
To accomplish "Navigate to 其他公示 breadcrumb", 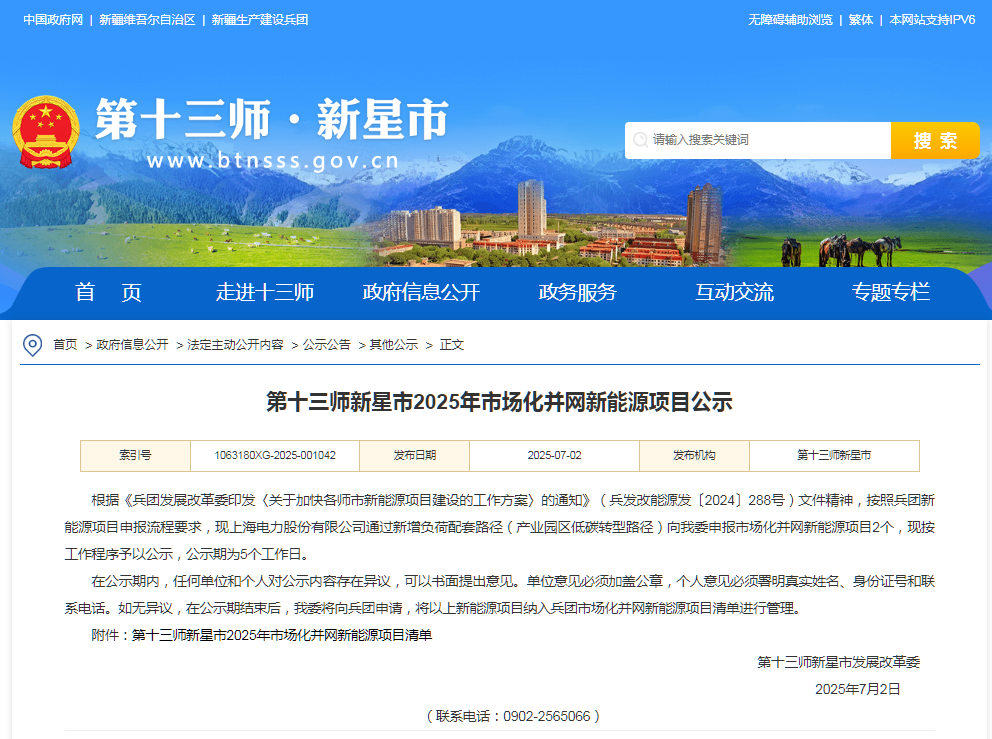I will point(394,345).
